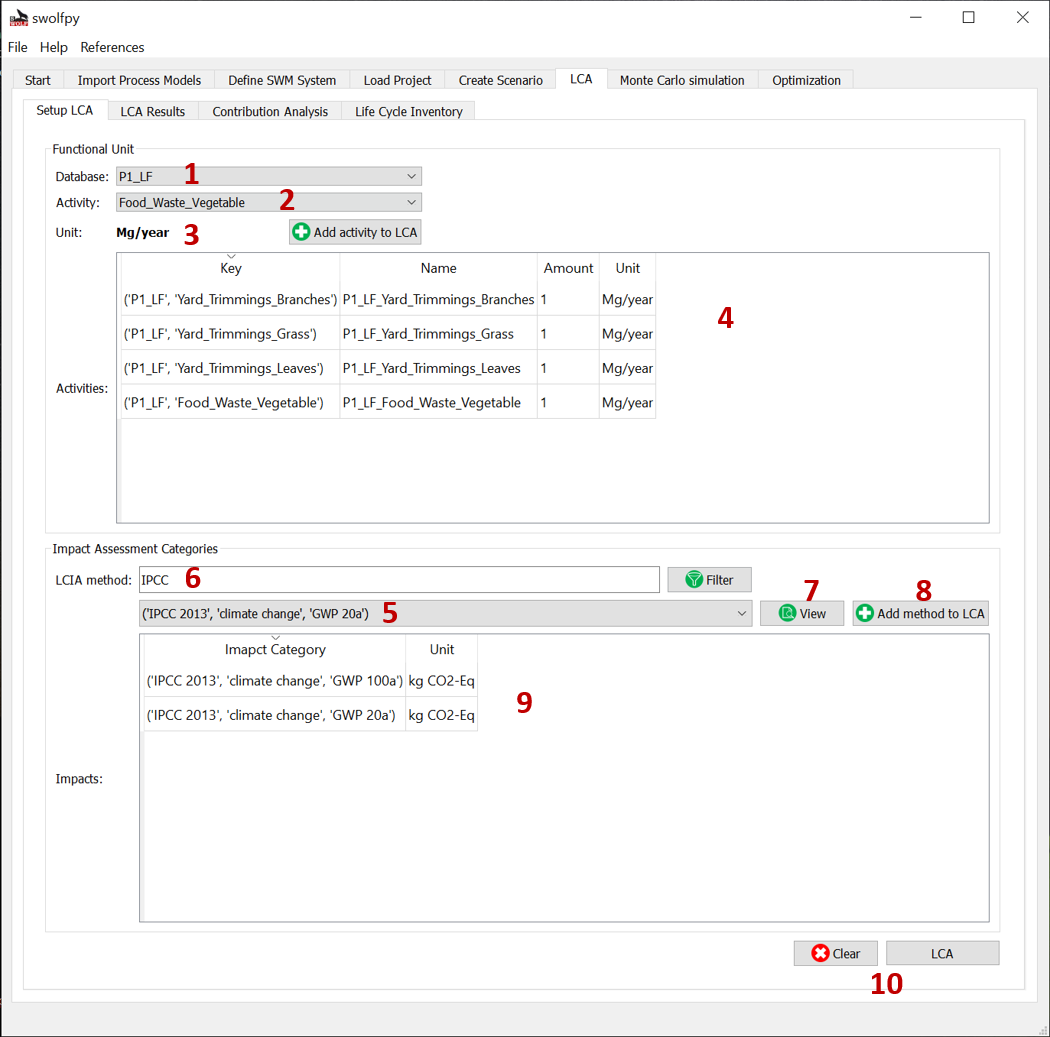
Task: Go to the Import Process Models tab
Action: tap(139, 80)
